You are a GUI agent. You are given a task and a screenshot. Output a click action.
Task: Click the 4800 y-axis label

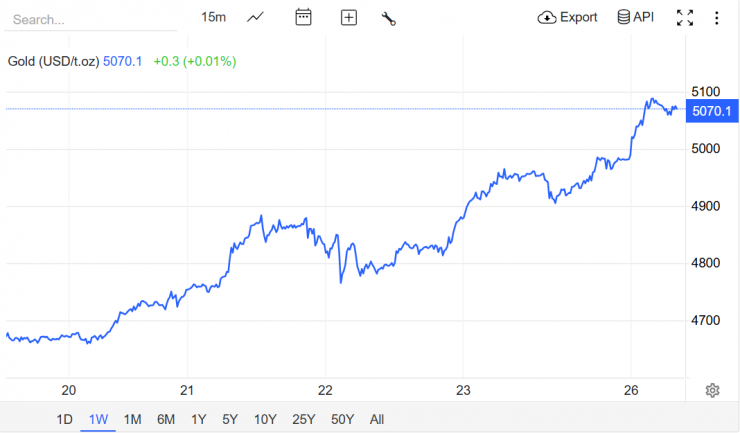pos(706,263)
